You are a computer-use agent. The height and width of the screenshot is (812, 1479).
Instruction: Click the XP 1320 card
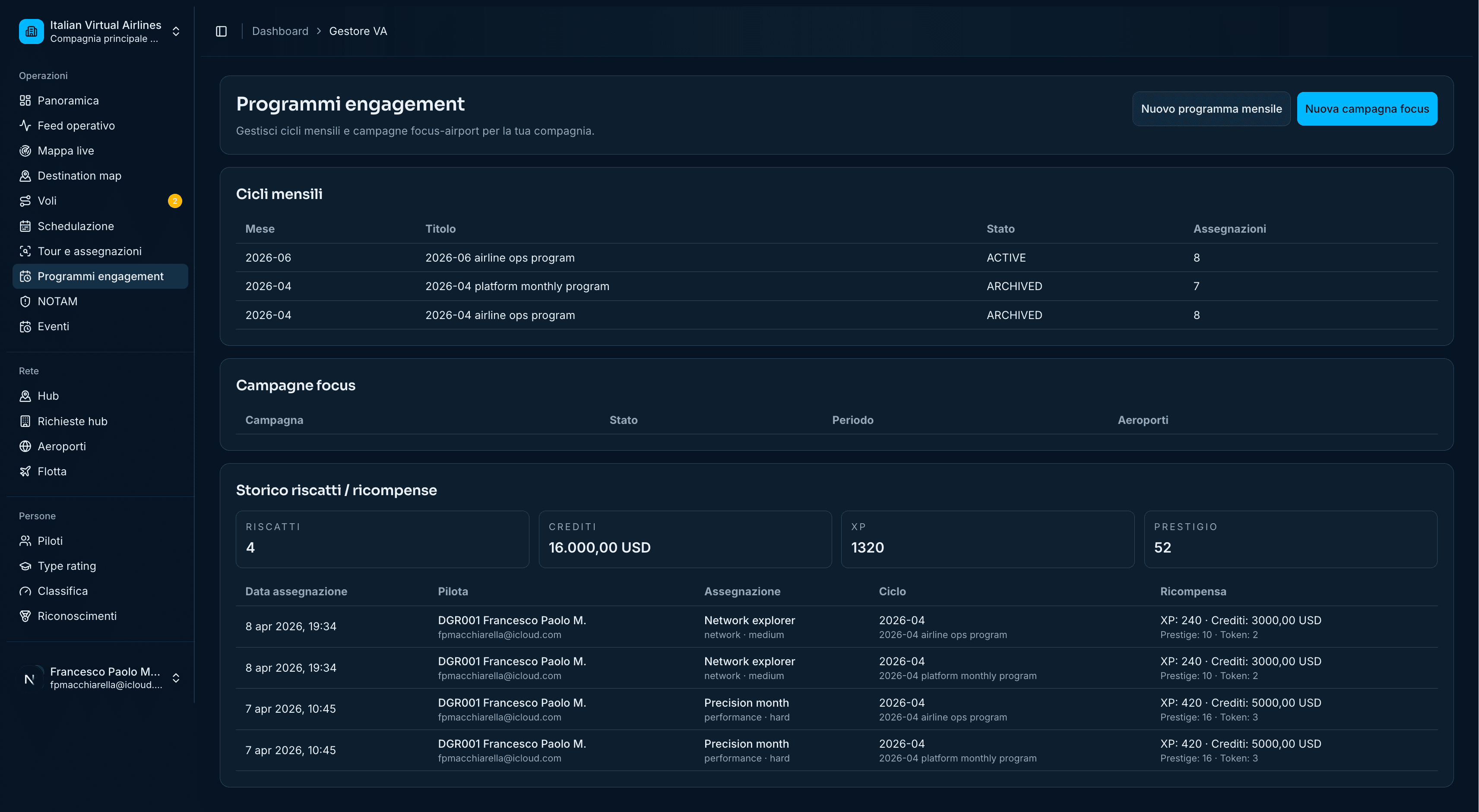click(x=988, y=540)
